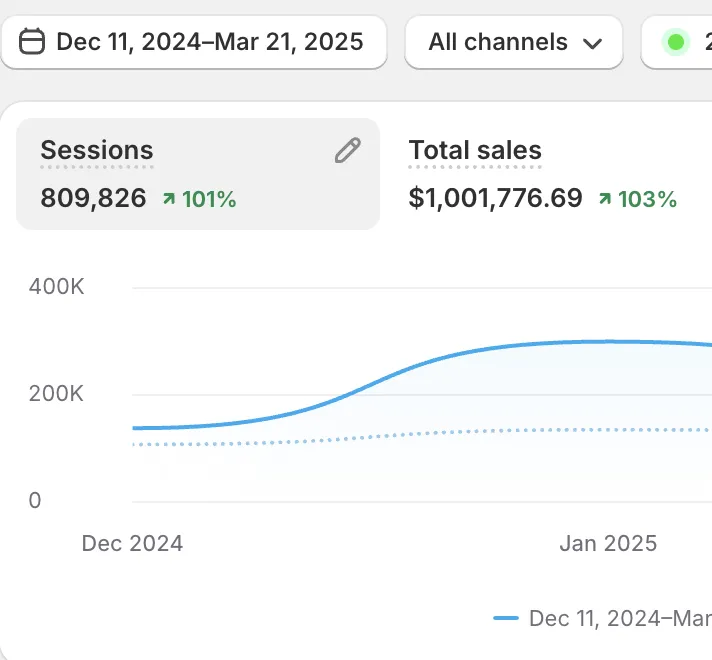
Task: Click the up arrow icon next to 103%
Action: coord(605,198)
